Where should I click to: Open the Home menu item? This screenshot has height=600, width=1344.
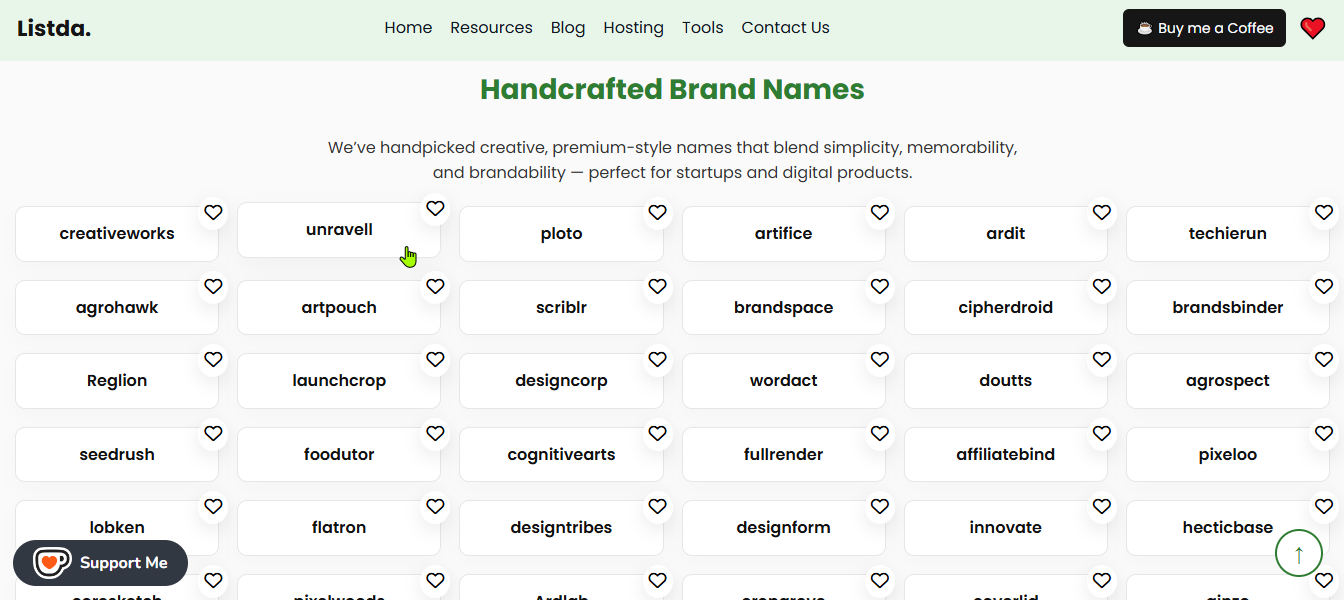pyautogui.click(x=408, y=27)
